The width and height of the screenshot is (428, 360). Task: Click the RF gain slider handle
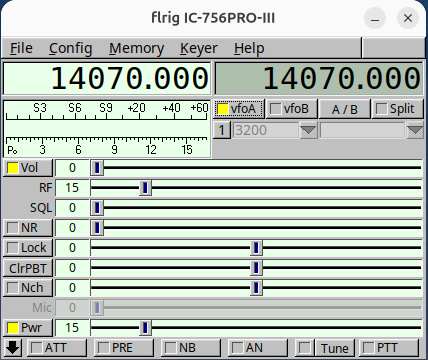point(145,188)
